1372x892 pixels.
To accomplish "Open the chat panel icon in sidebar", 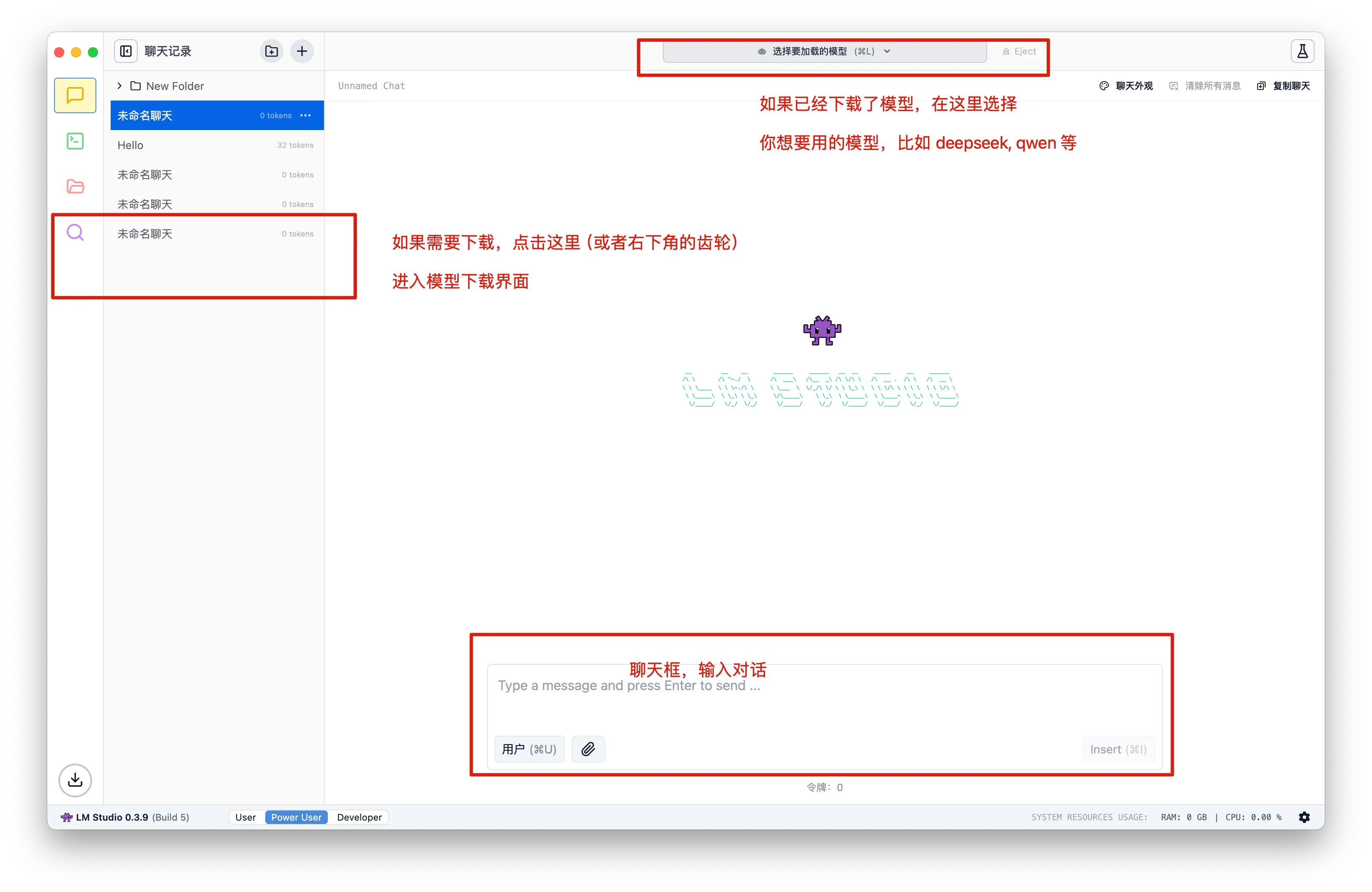I will click(x=75, y=95).
